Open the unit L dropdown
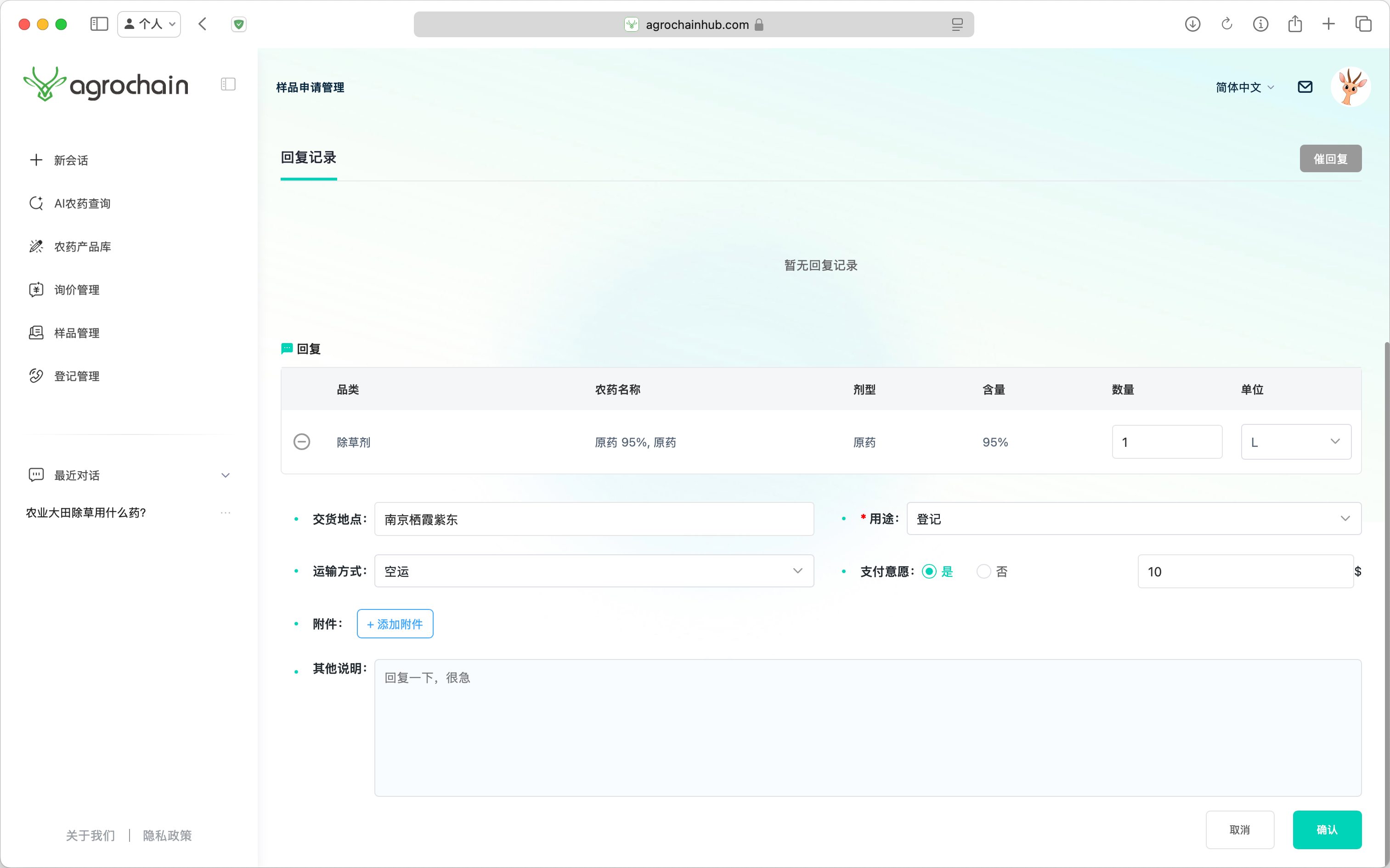The image size is (1390, 868). point(1295,442)
